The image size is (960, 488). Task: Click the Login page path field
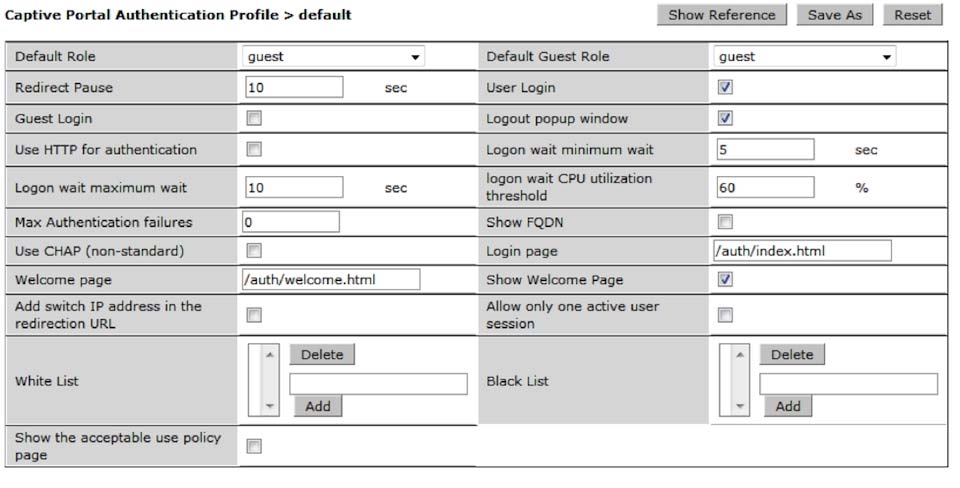[802, 250]
